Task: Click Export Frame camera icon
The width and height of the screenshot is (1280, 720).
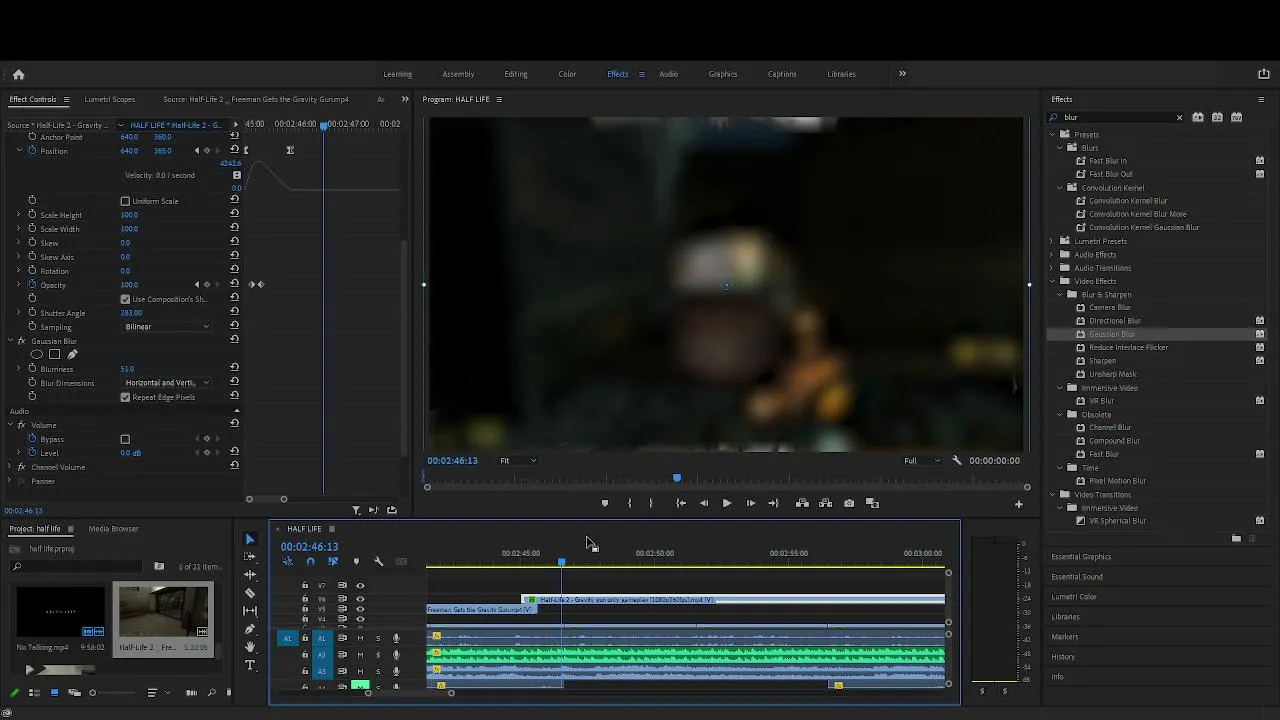Action: [x=849, y=503]
